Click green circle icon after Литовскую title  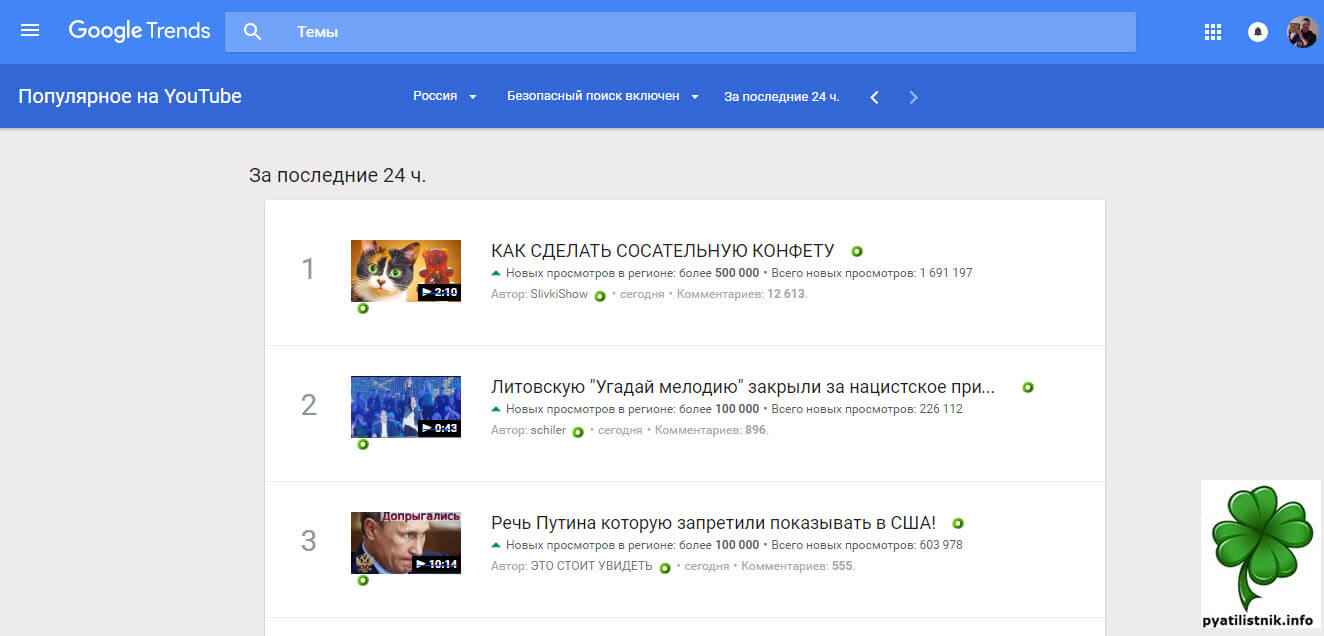[x=1028, y=388]
